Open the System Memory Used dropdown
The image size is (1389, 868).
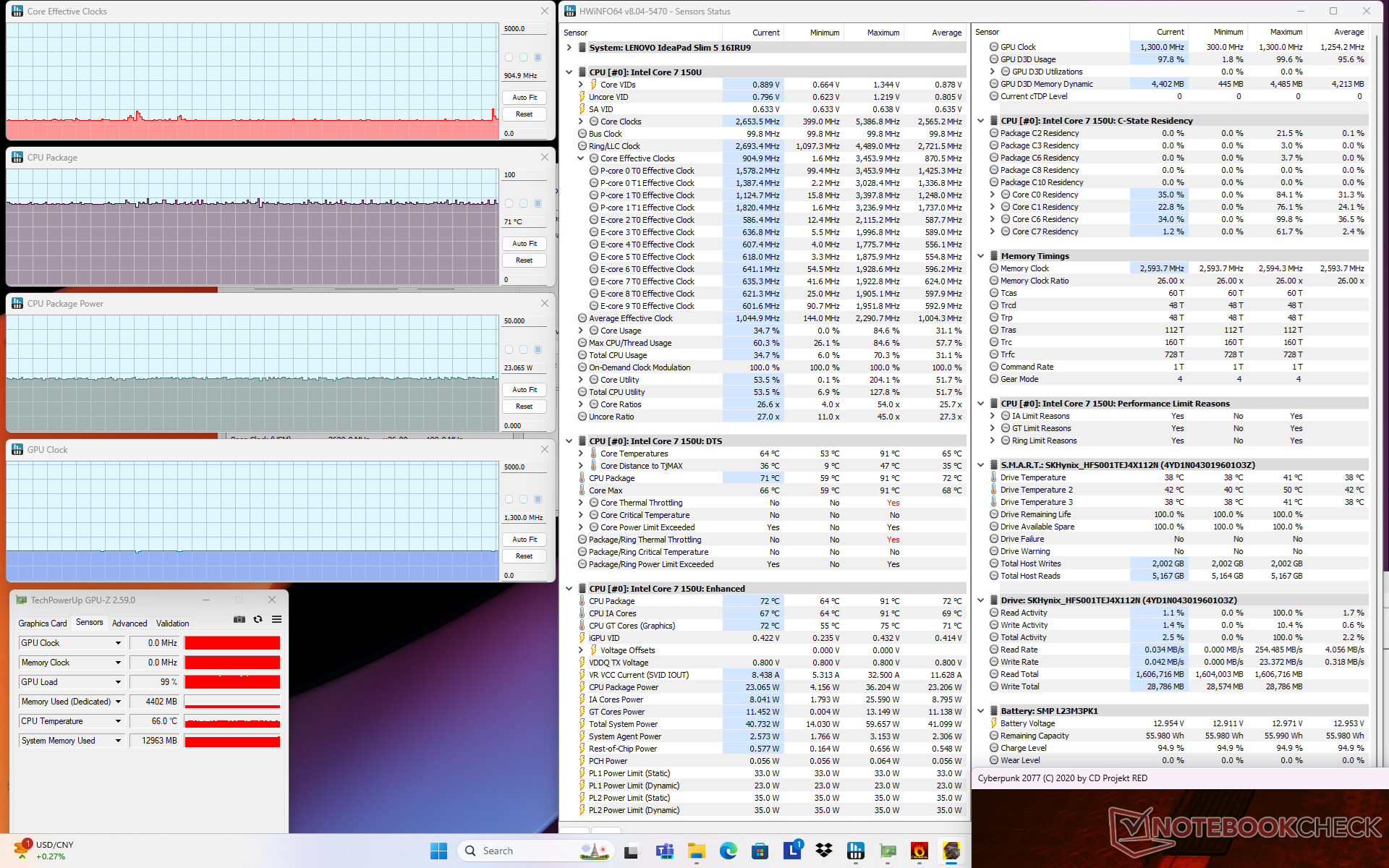[118, 741]
